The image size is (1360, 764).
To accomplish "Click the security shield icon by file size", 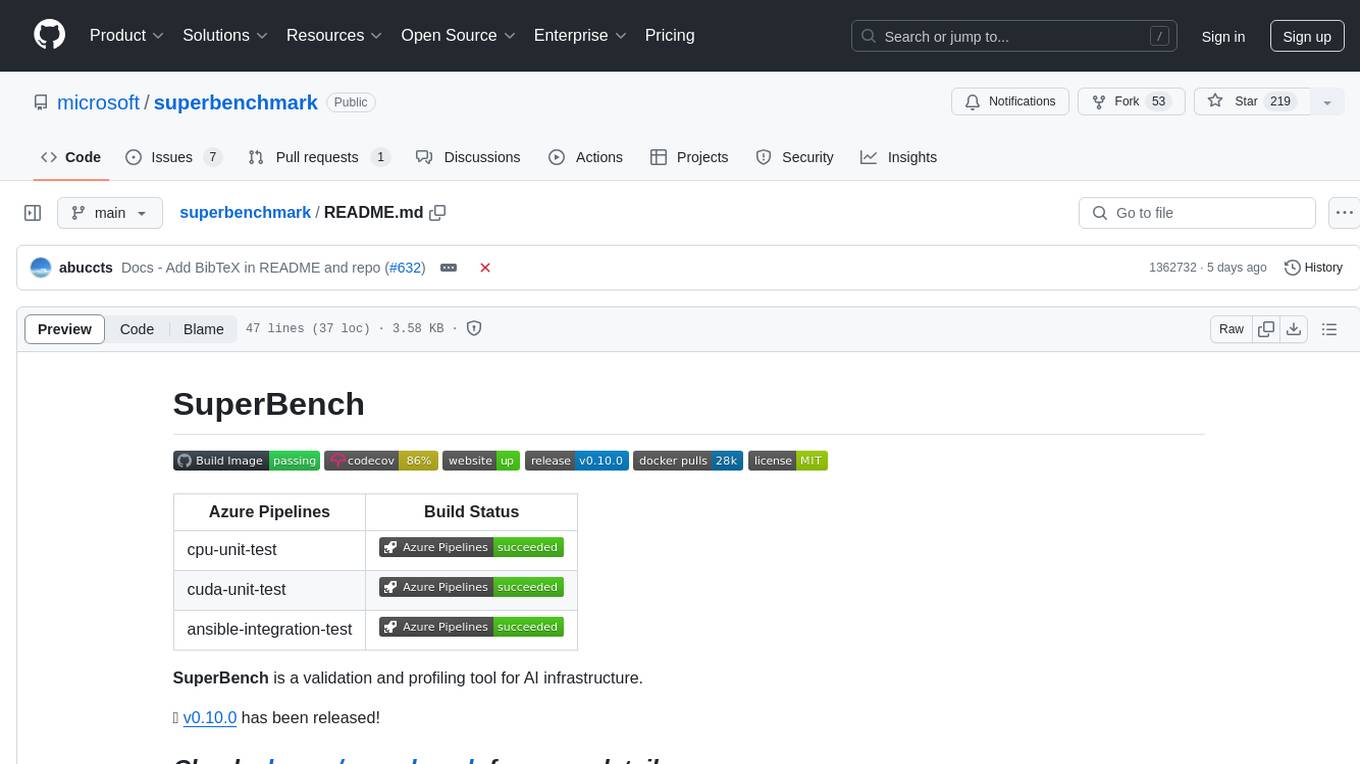I will (x=474, y=329).
